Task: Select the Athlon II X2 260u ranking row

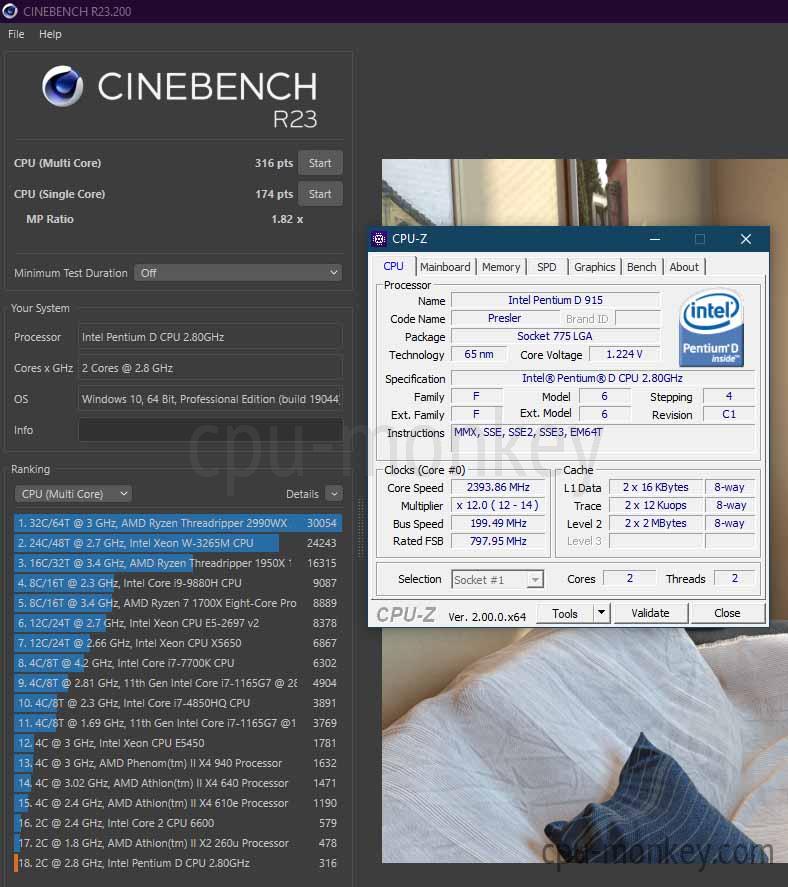Action: (x=178, y=843)
